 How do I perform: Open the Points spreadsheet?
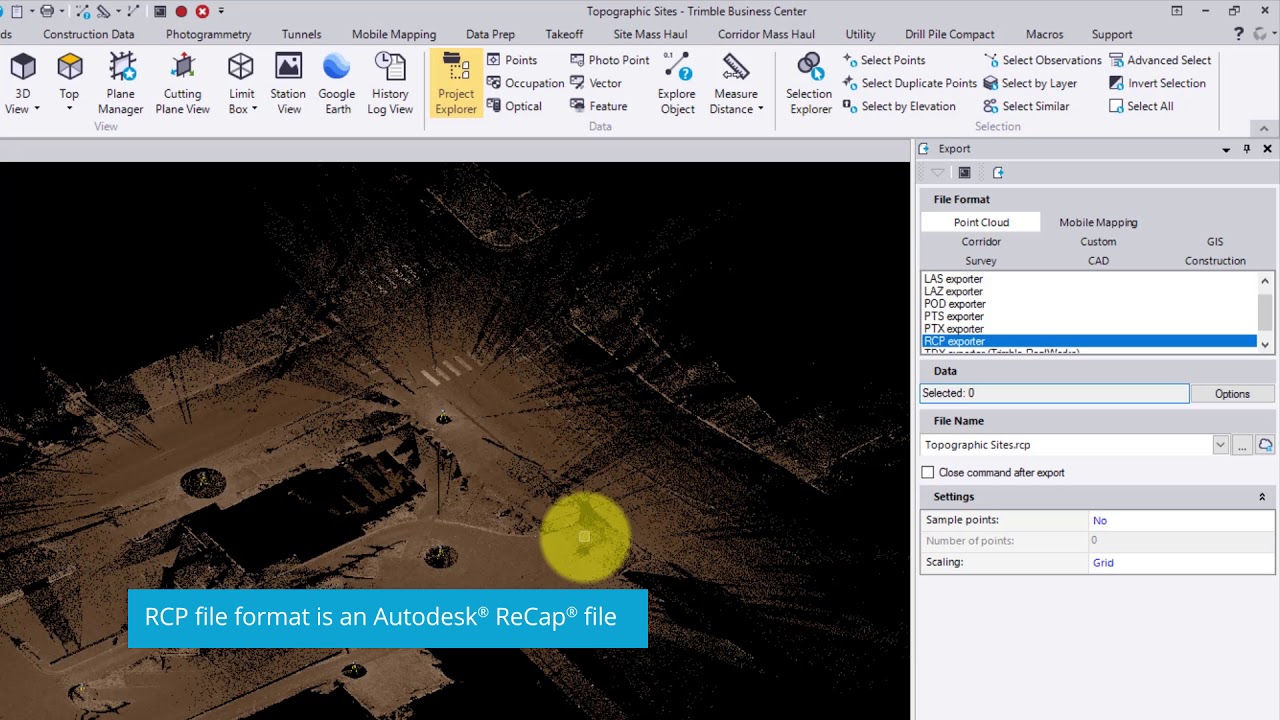[511, 60]
